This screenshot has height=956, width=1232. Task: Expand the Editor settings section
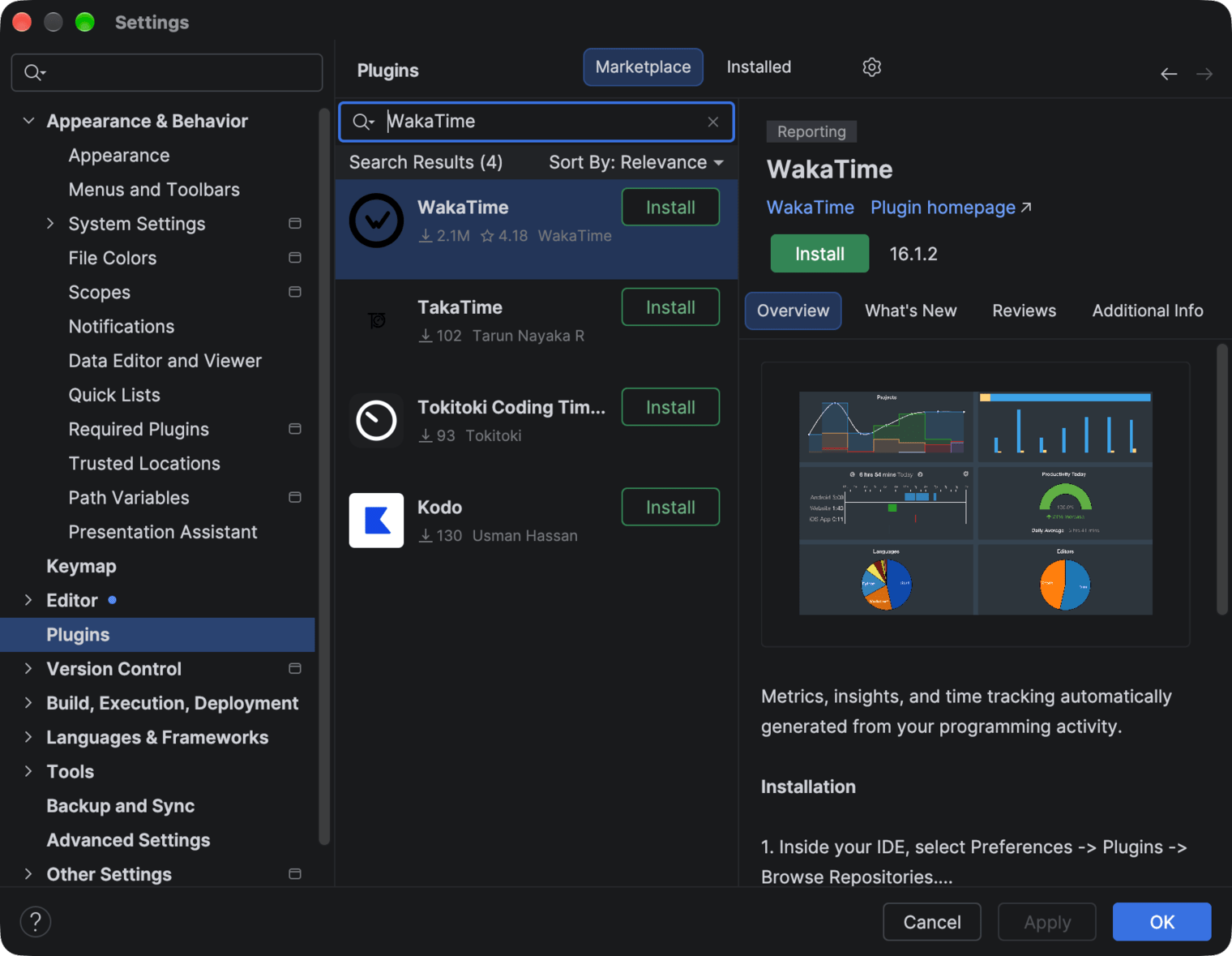click(28, 600)
